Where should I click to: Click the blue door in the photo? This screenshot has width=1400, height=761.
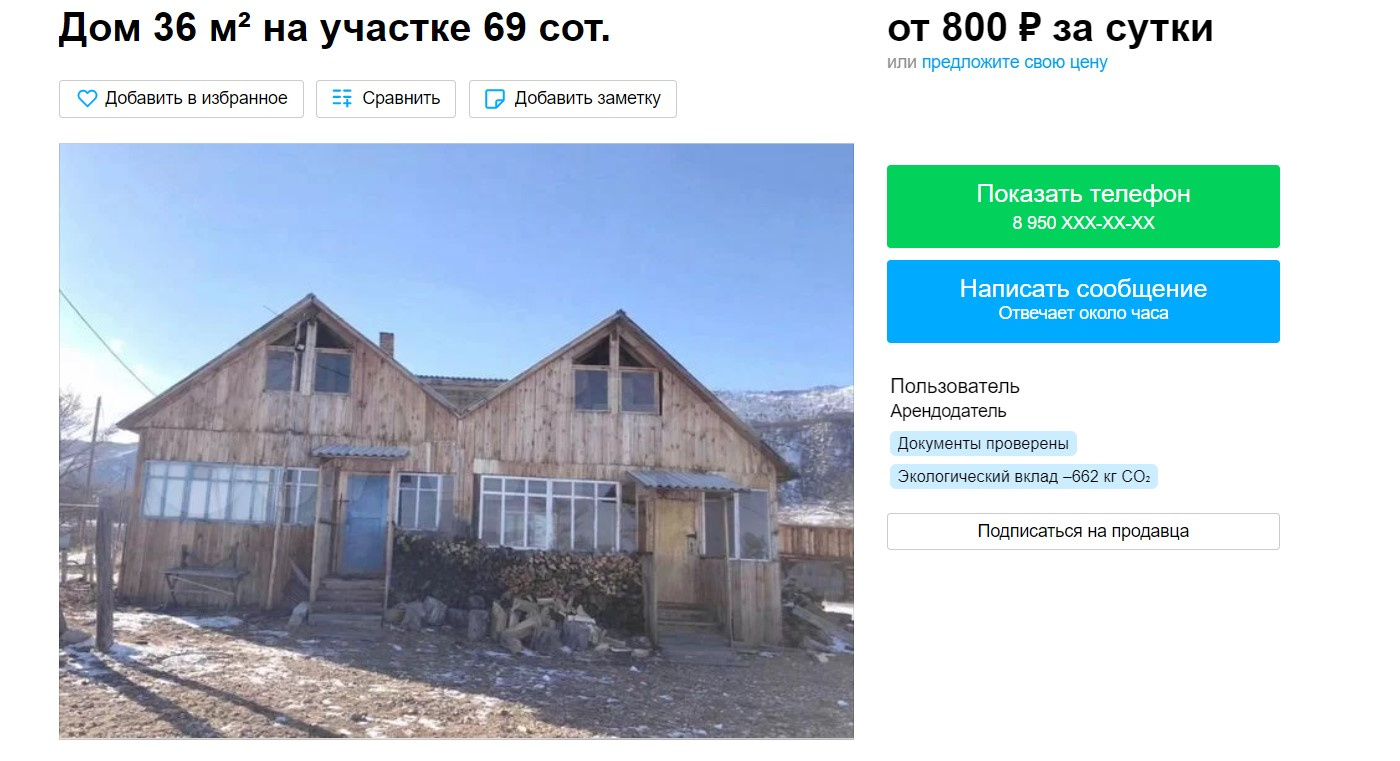click(x=363, y=524)
